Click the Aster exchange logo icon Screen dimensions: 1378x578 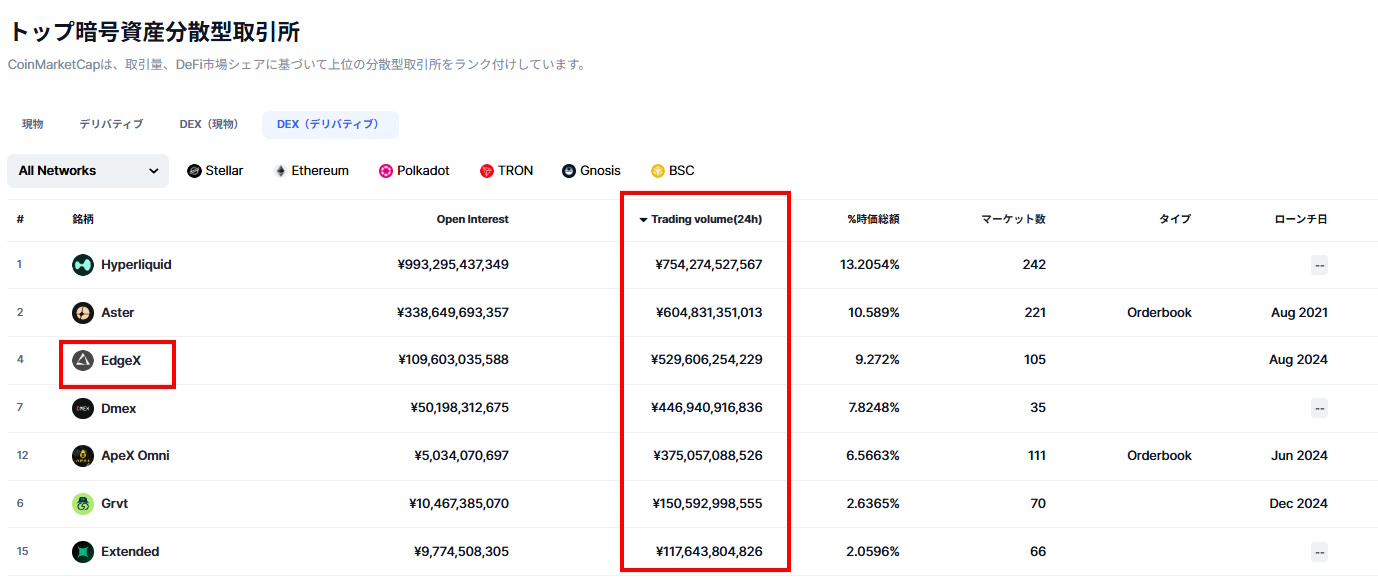83,313
